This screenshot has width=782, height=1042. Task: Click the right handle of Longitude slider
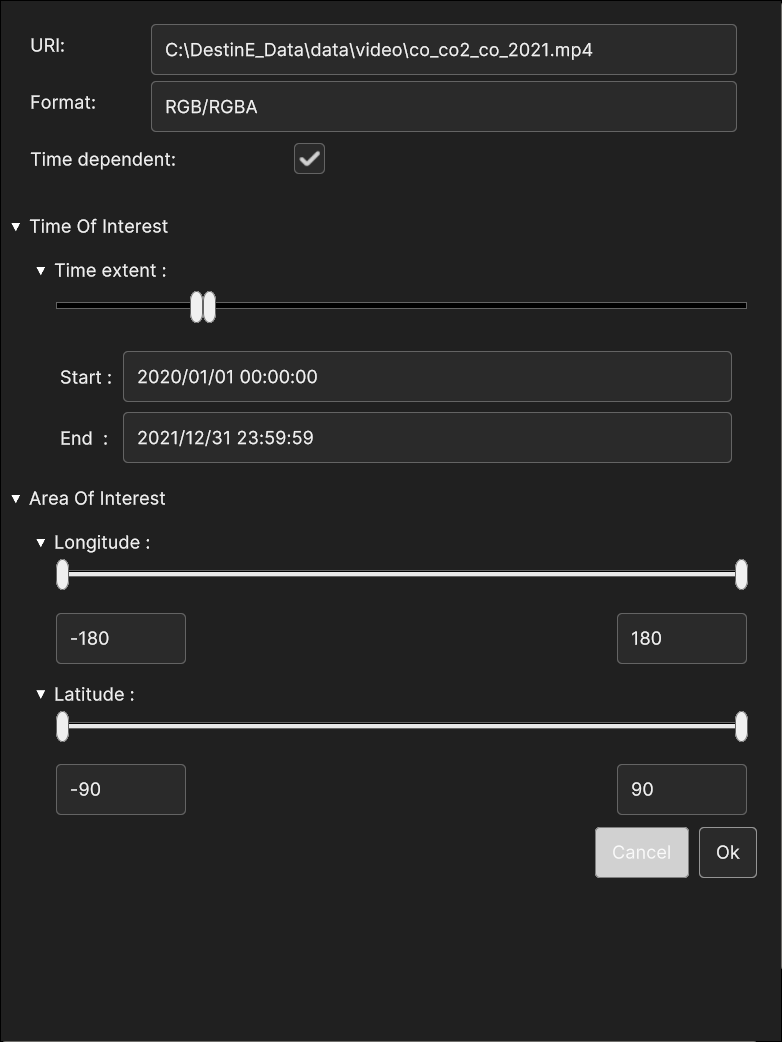click(x=741, y=575)
